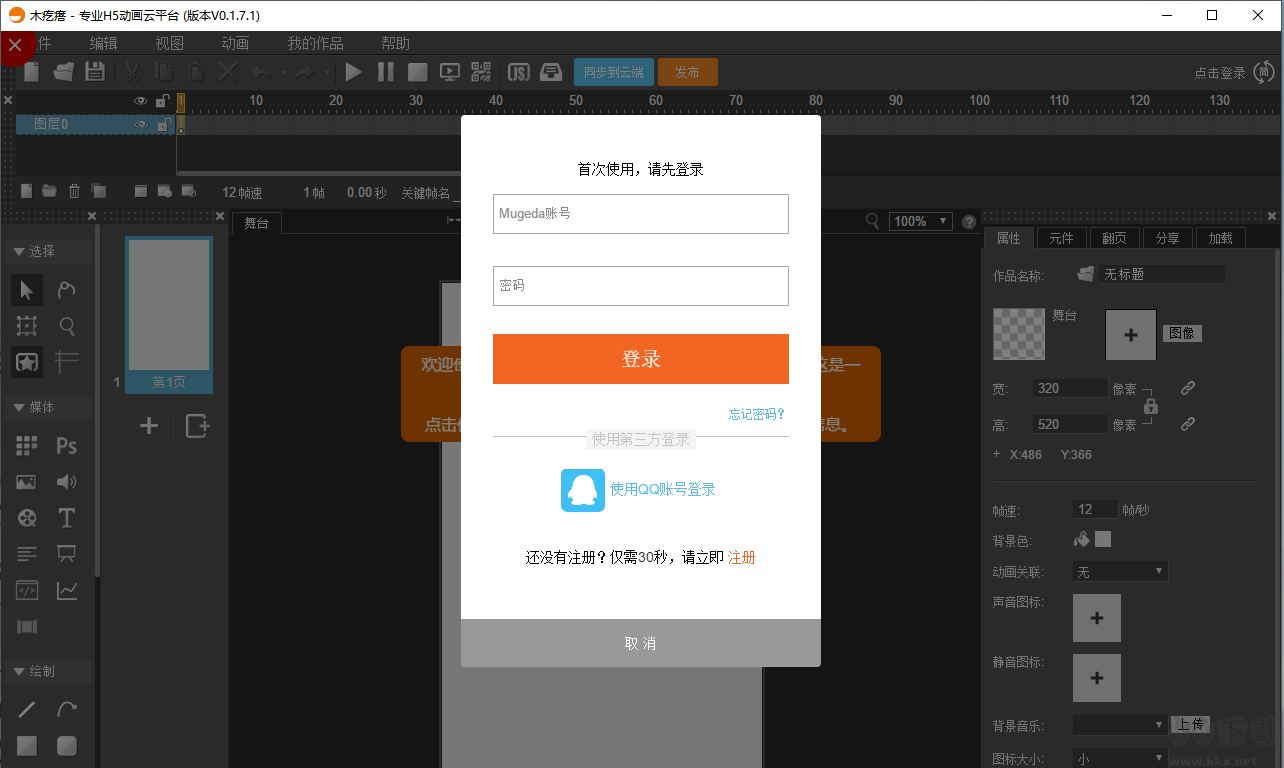
Task: Open the 100% zoom level dropdown
Action: click(x=920, y=221)
